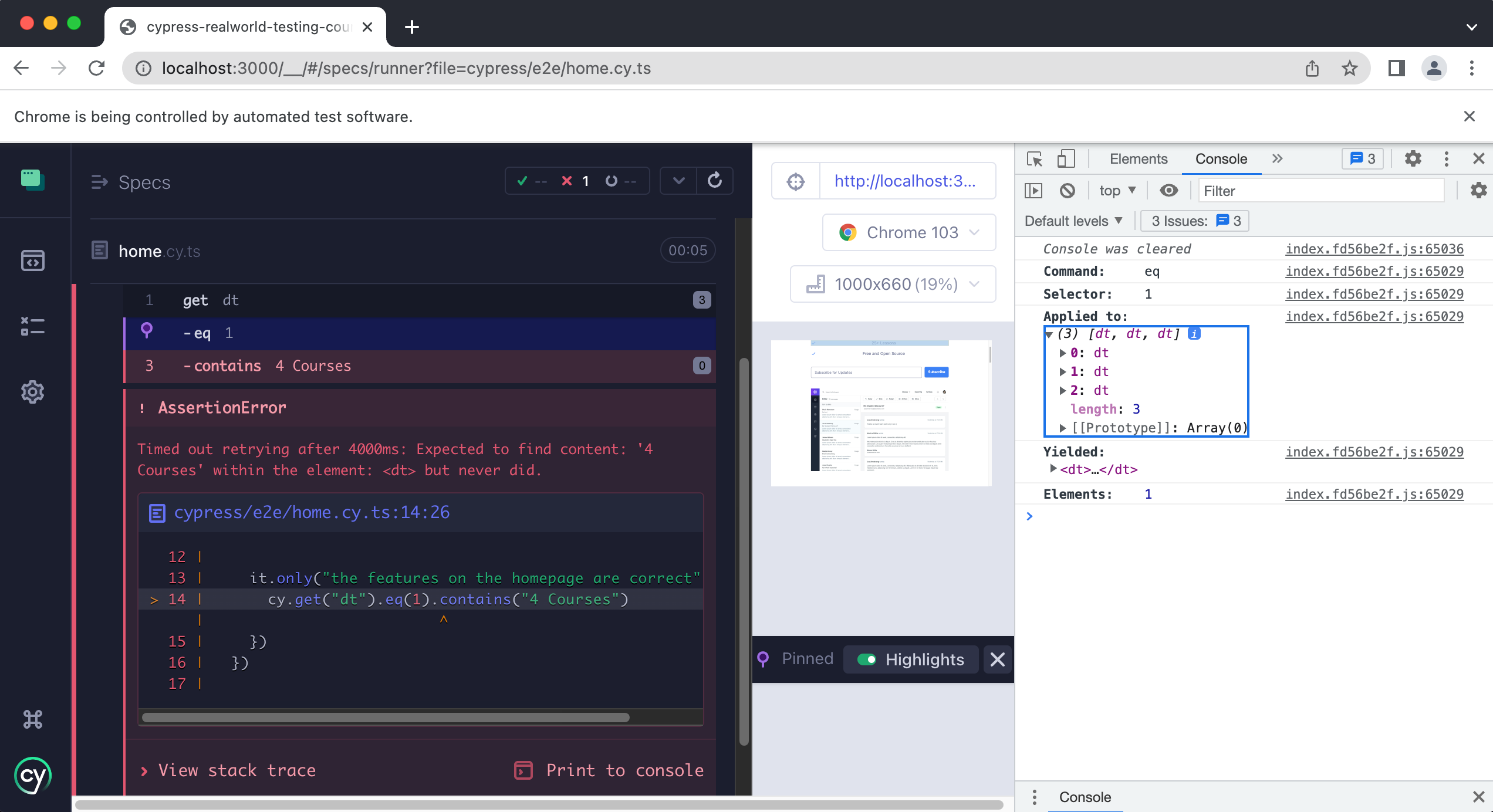Select the Elements tab in DevTools
The height and width of the screenshot is (812, 1493).
point(1138,158)
